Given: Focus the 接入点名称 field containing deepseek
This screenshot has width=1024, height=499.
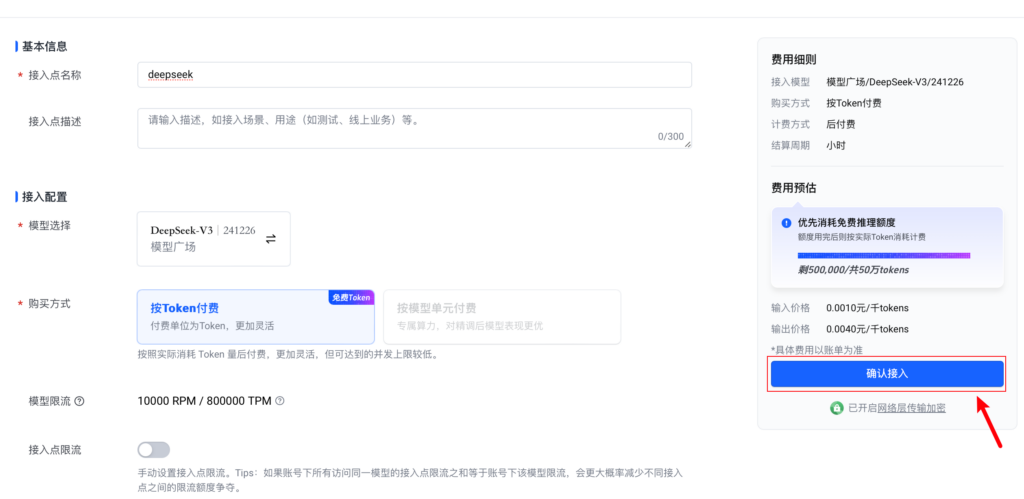Looking at the screenshot, I should tap(413, 75).
